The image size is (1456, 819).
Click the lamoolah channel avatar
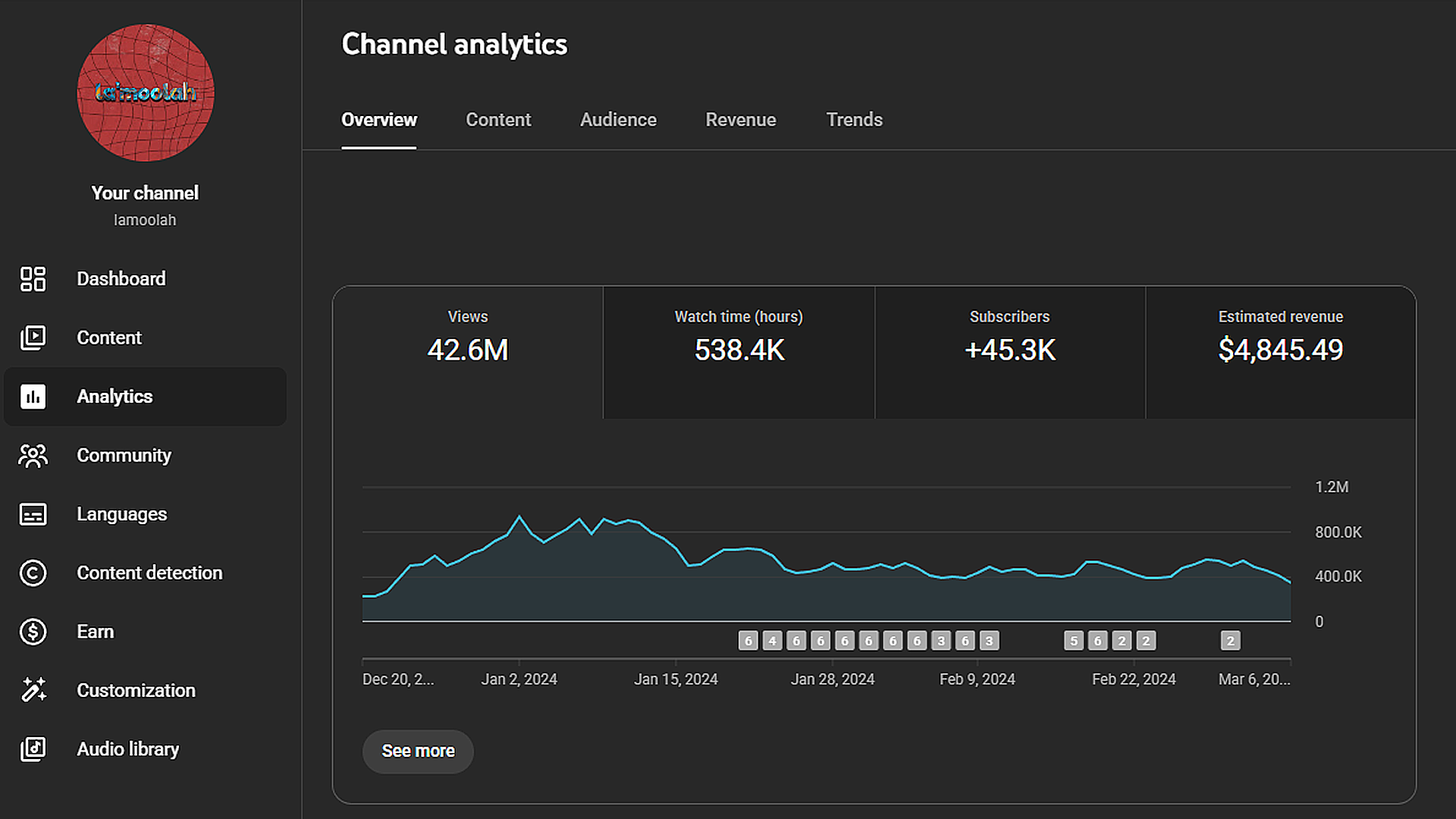[145, 93]
